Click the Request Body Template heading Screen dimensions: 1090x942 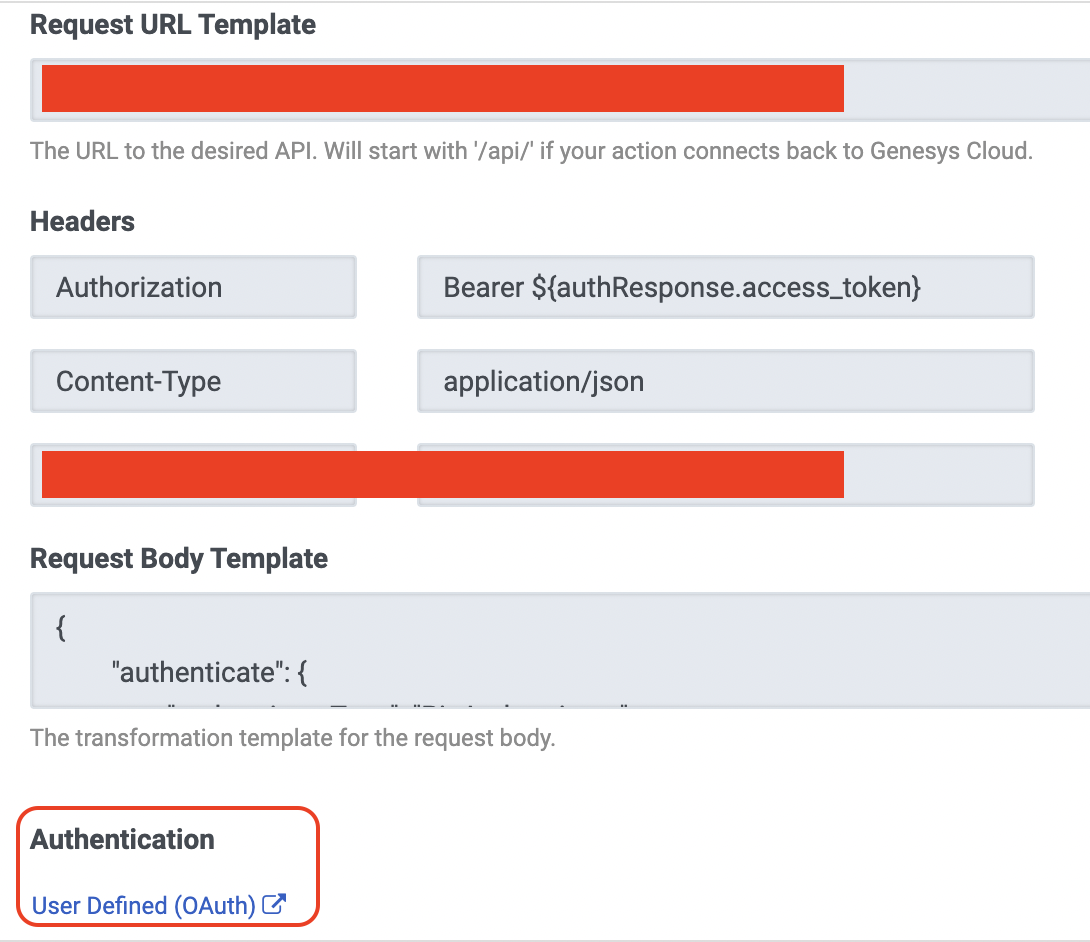point(179,558)
